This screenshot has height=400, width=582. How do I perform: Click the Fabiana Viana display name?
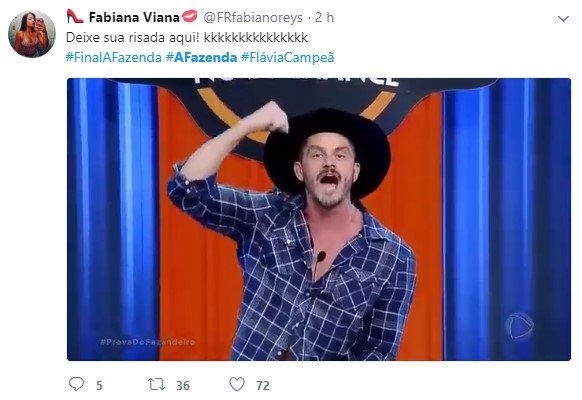tap(134, 17)
